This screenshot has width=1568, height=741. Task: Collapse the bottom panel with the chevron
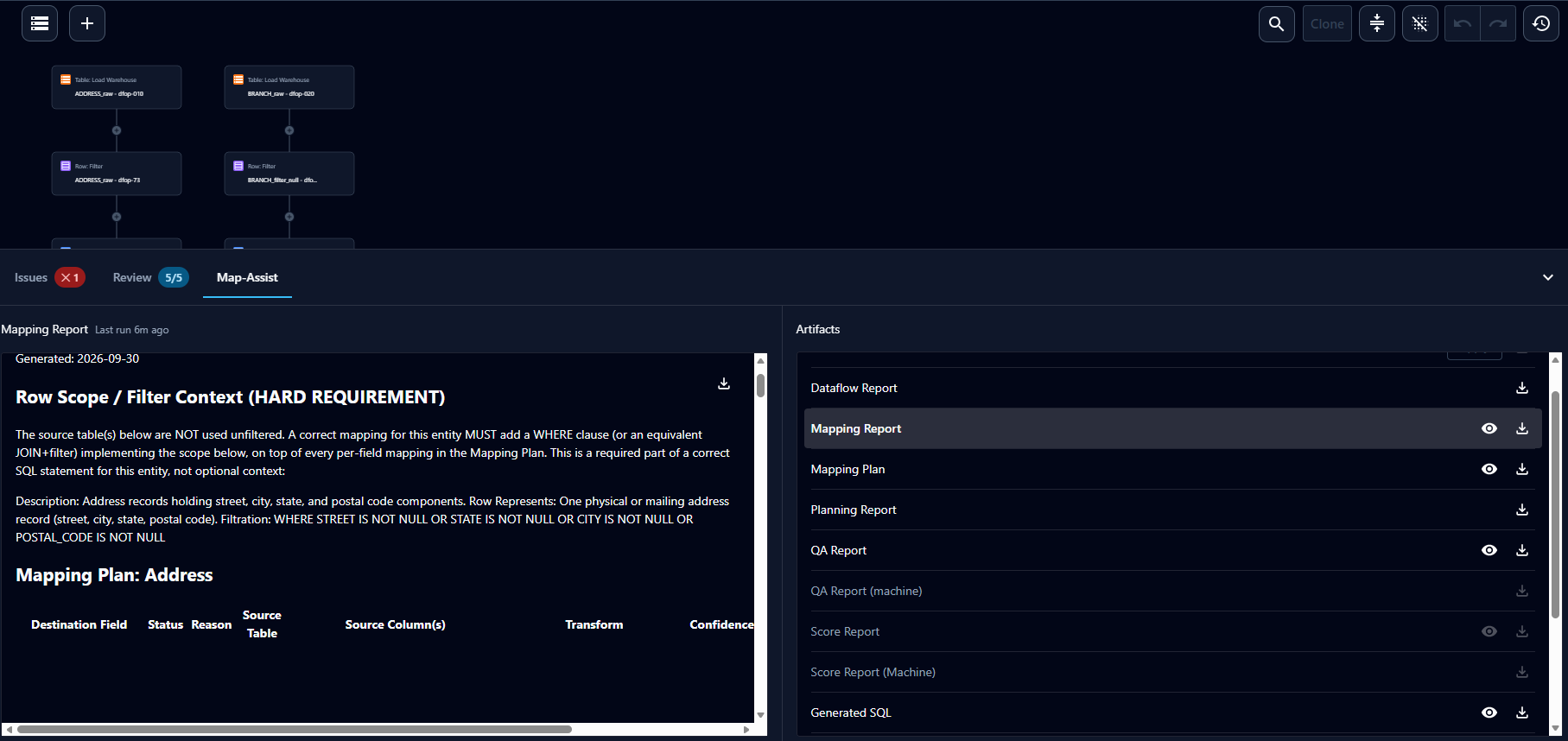point(1548,277)
